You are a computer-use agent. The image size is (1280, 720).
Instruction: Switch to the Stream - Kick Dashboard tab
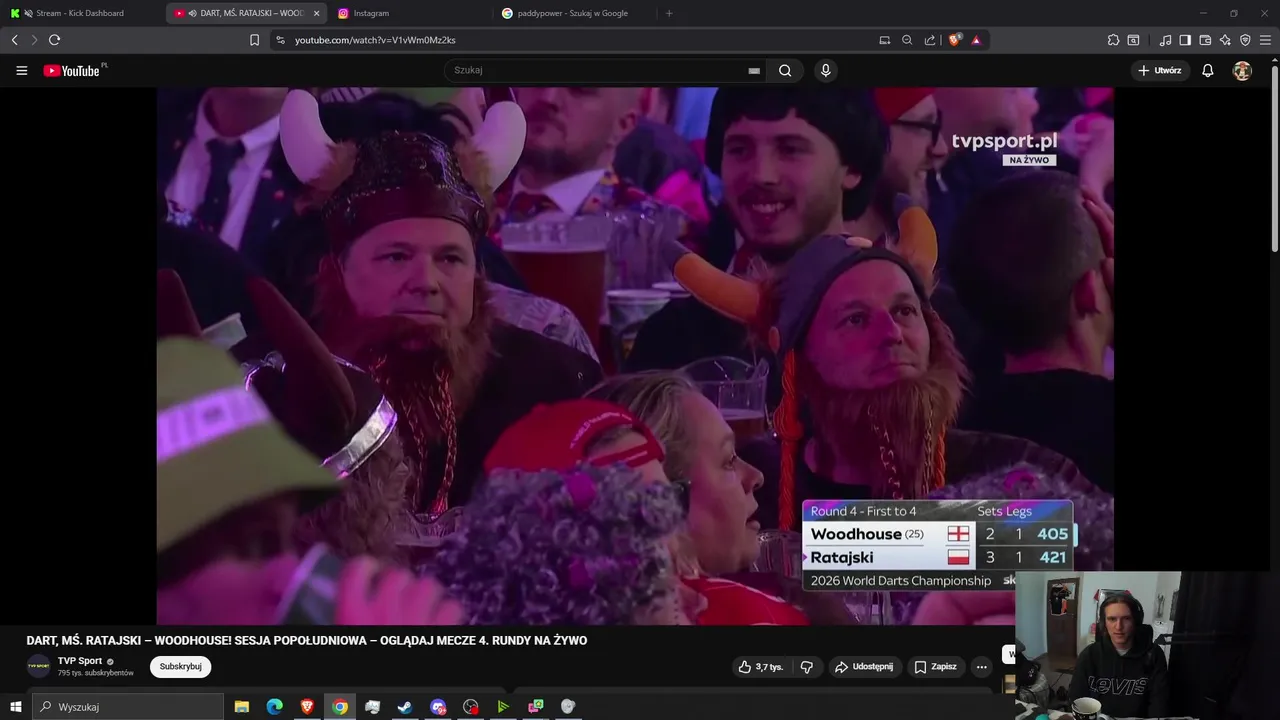(x=82, y=13)
